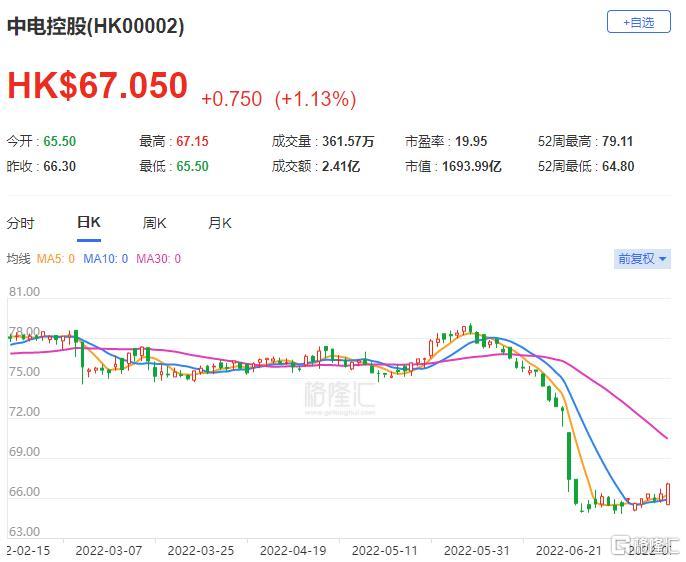Add stock to watchlist with +自选 button

pos(639,22)
